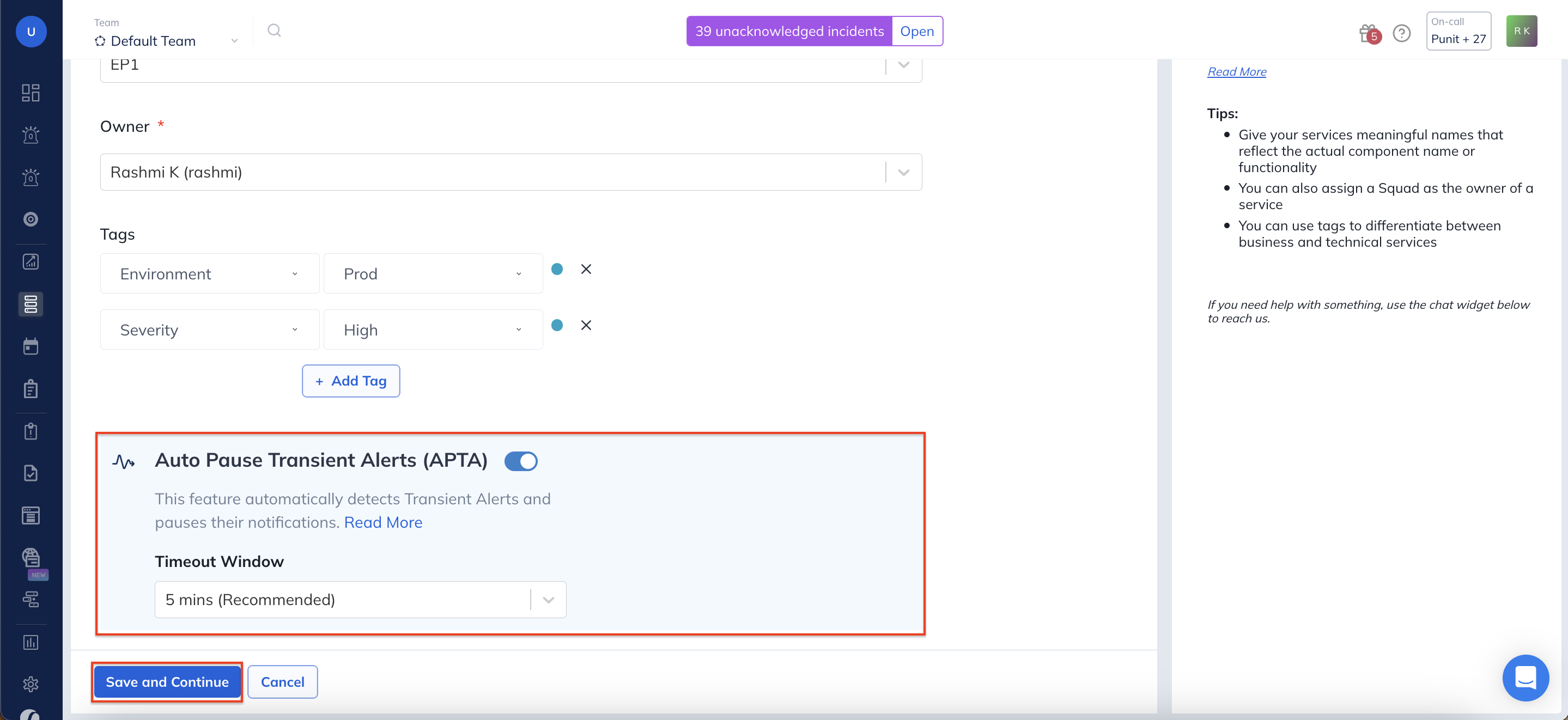Open the chat widget bubble
1568x720 pixels.
[x=1525, y=678]
